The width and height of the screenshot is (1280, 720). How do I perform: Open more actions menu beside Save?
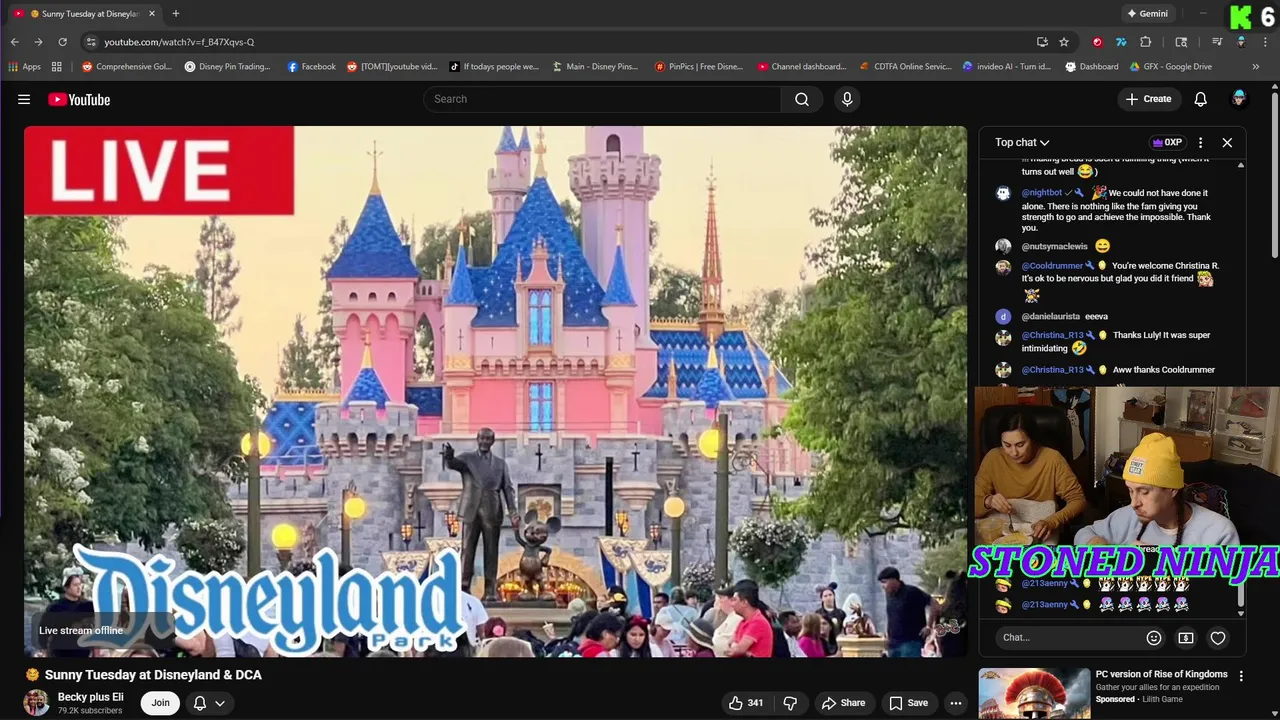click(x=956, y=703)
